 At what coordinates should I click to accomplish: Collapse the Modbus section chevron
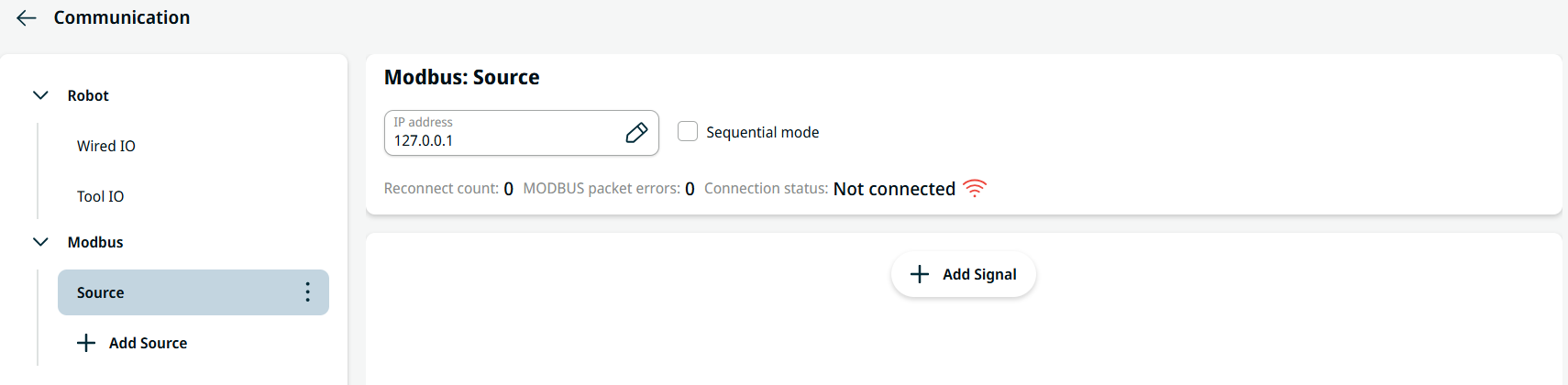pyautogui.click(x=40, y=242)
